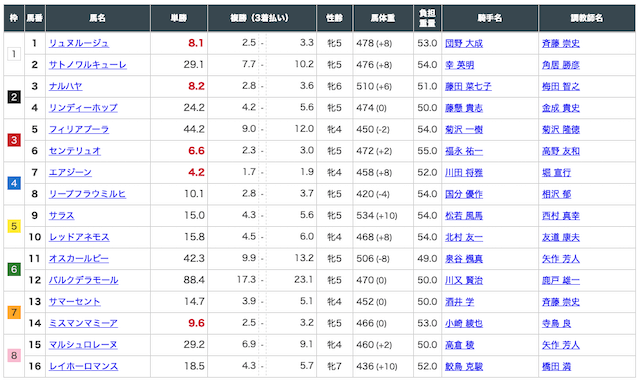The width and height of the screenshot is (640, 381).
Task: Click the orange bracket 7 badge
Action: click(14, 312)
